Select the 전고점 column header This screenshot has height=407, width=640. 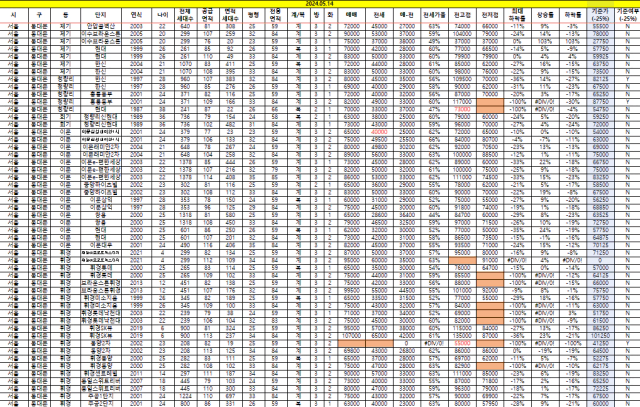click(x=462, y=15)
